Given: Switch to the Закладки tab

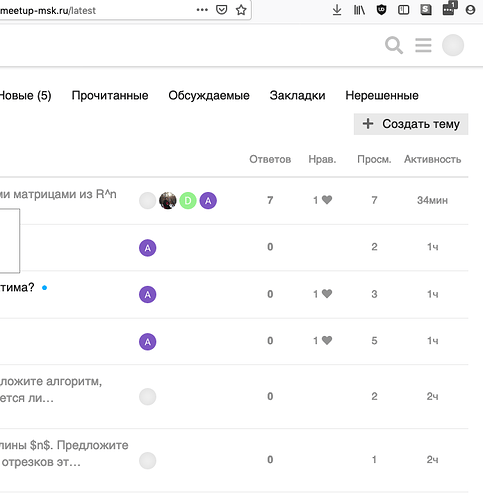Looking at the screenshot, I should click(297, 96).
